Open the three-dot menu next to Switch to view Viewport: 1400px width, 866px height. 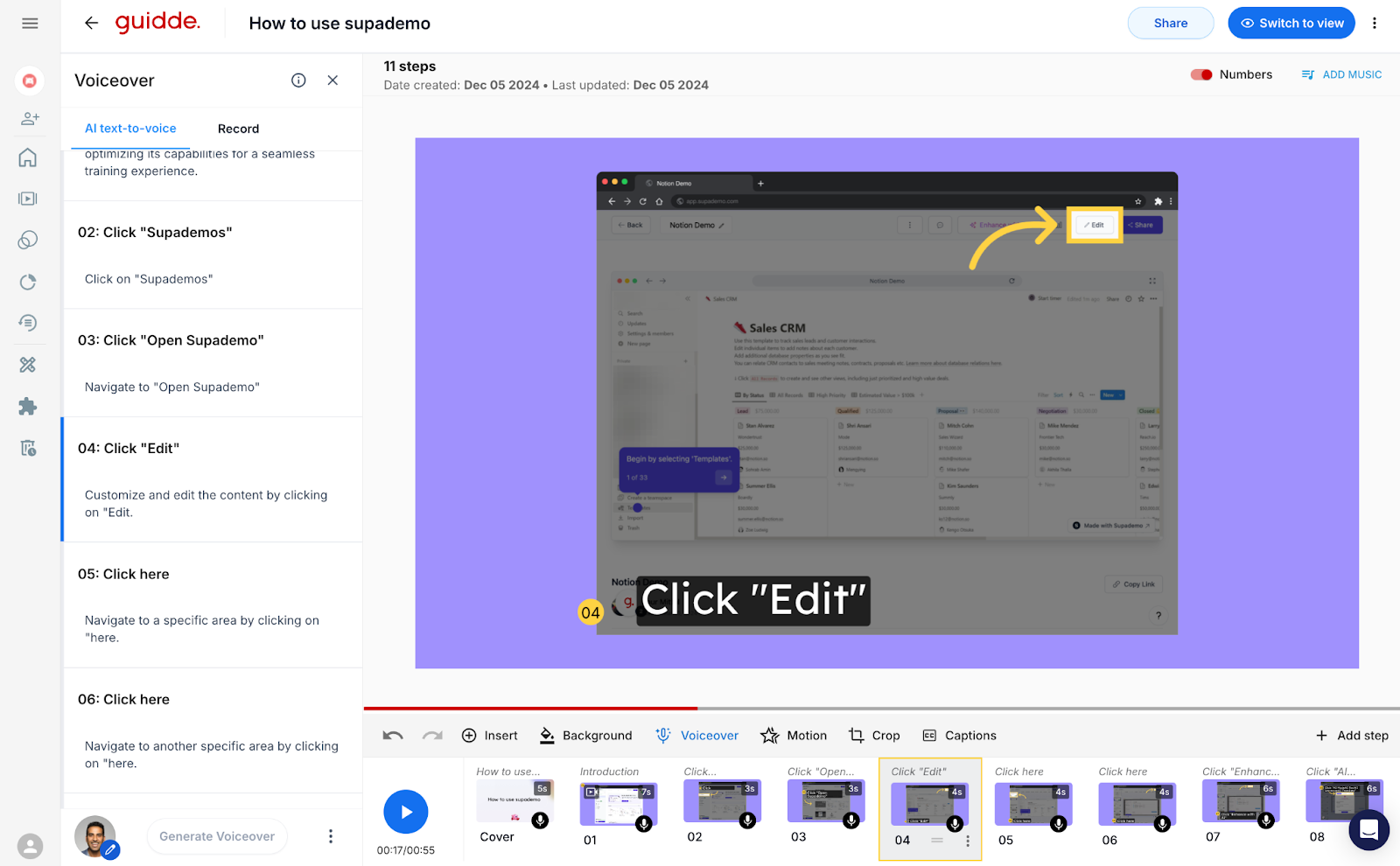(x=1375, y=24)
